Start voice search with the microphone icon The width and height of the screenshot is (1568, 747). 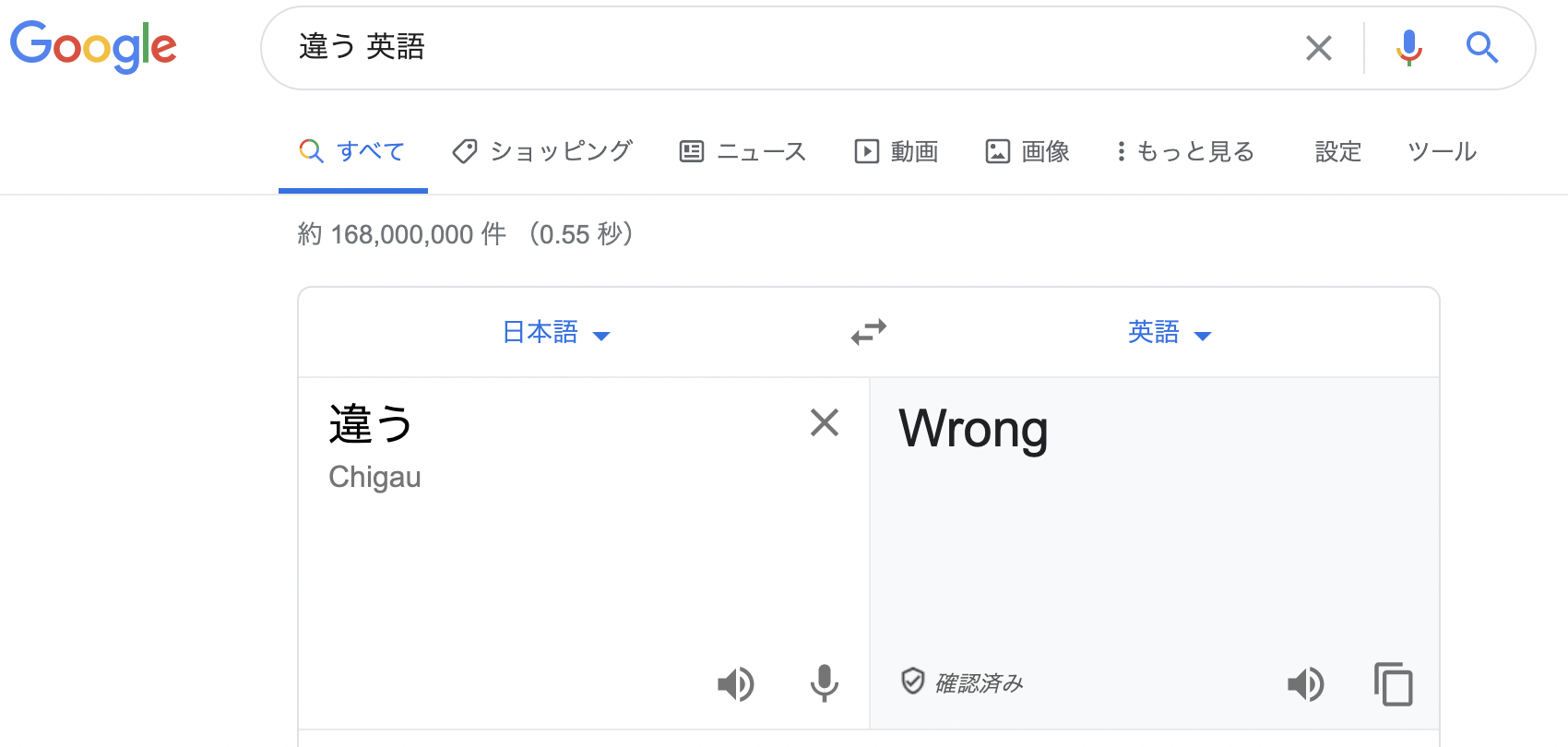(x=1408, y=48)
